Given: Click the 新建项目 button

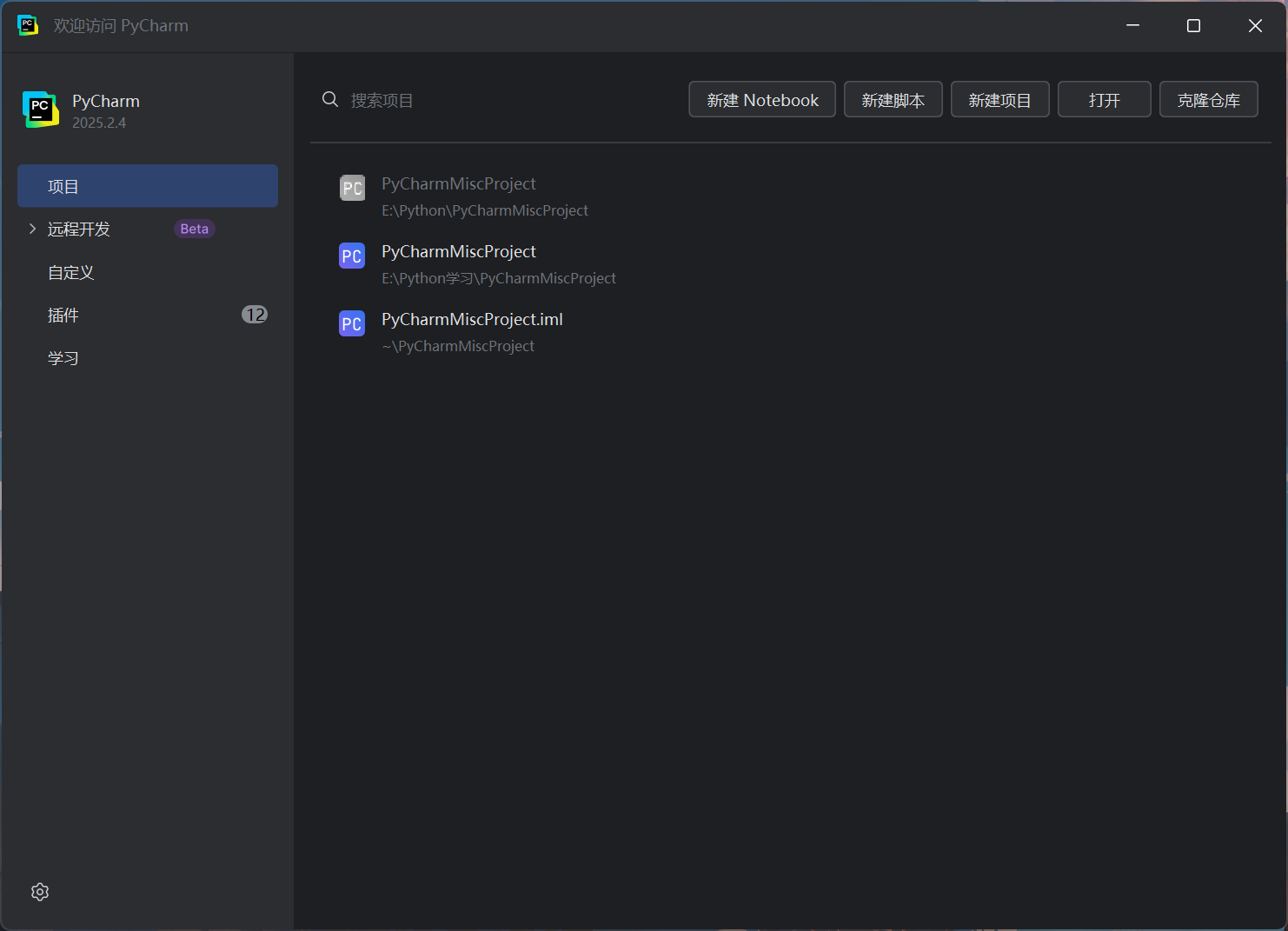Looking at the screenshot, I should point(1000,99).
